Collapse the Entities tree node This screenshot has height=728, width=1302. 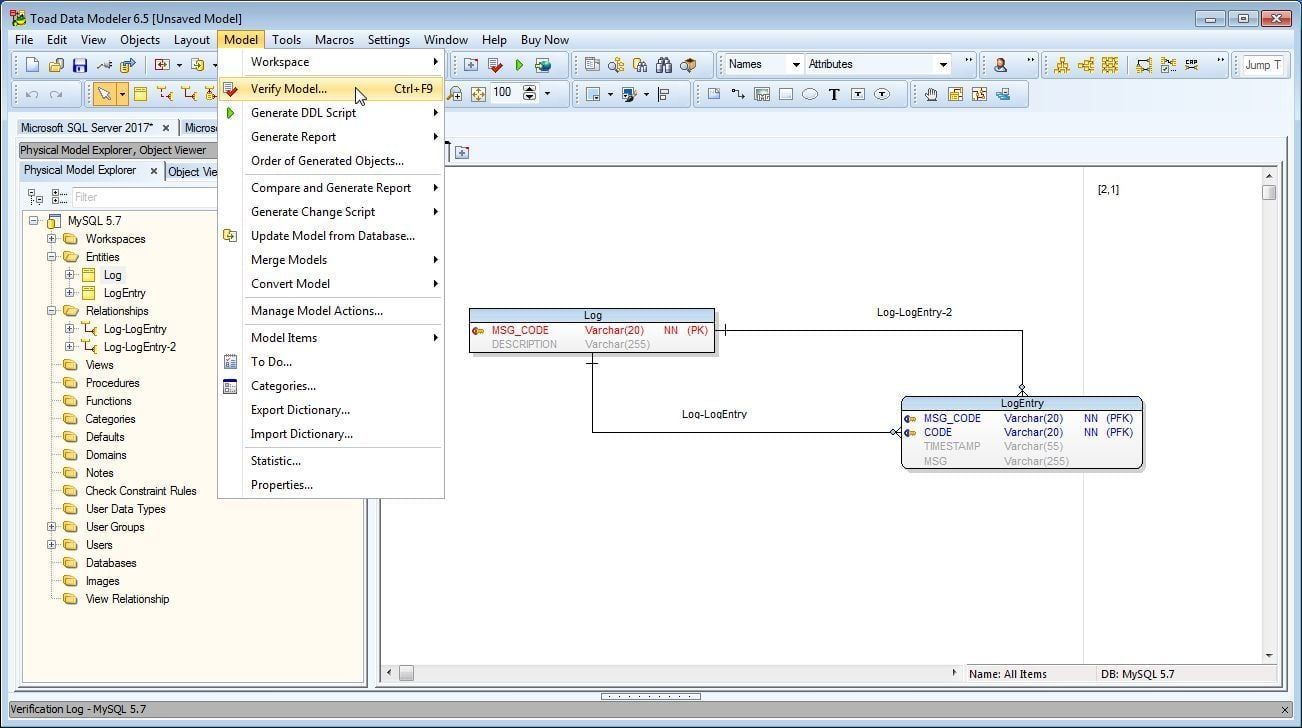click(x=51, y=257)
